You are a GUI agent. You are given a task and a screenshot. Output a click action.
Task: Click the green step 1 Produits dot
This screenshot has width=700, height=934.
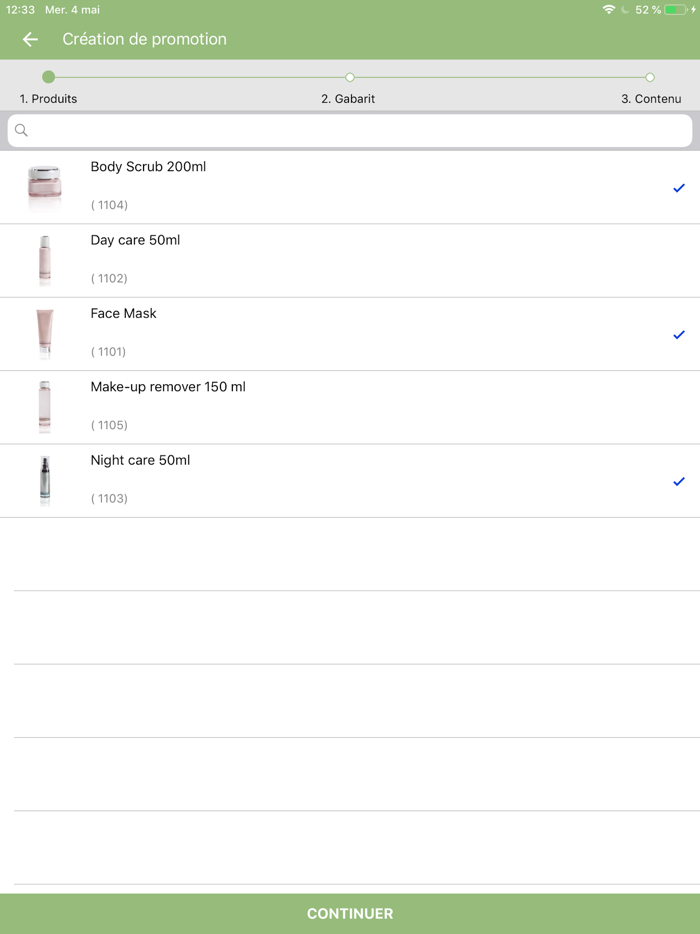(x=49, y=76)
